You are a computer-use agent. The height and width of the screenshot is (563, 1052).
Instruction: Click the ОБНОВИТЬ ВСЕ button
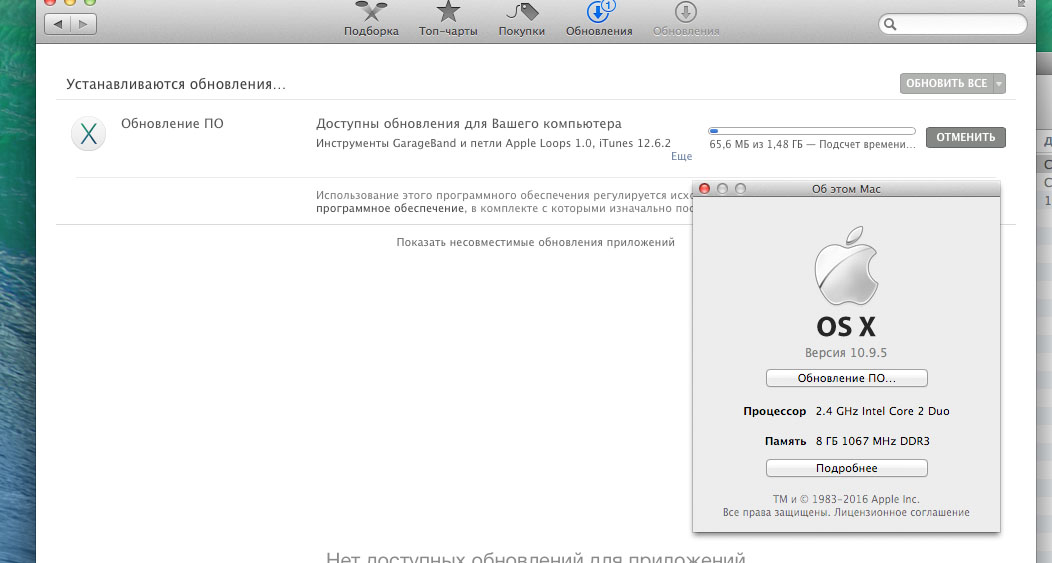point(946,83)
